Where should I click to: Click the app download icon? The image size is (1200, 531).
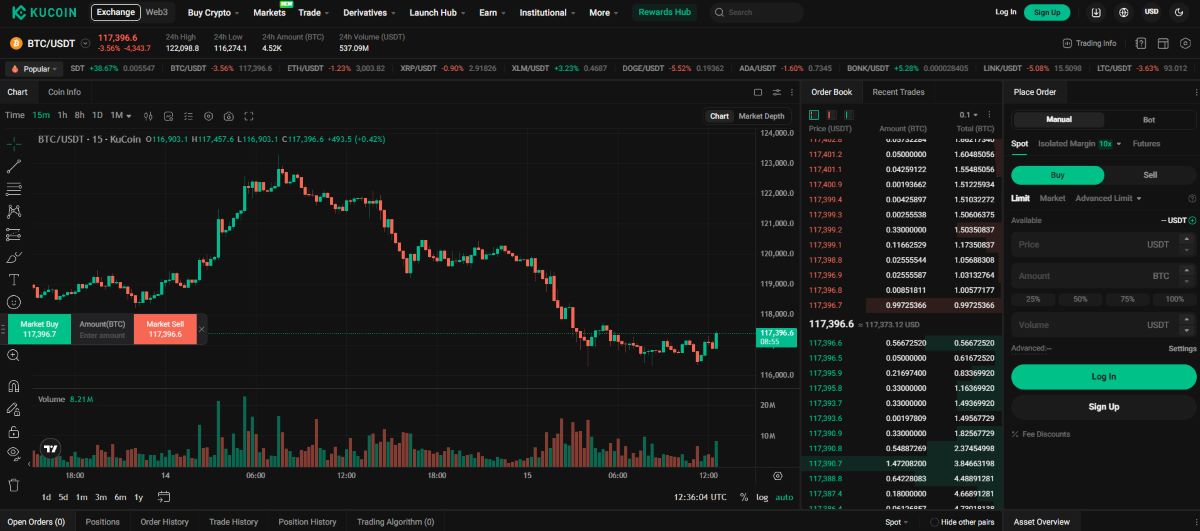click(1097, 12)
